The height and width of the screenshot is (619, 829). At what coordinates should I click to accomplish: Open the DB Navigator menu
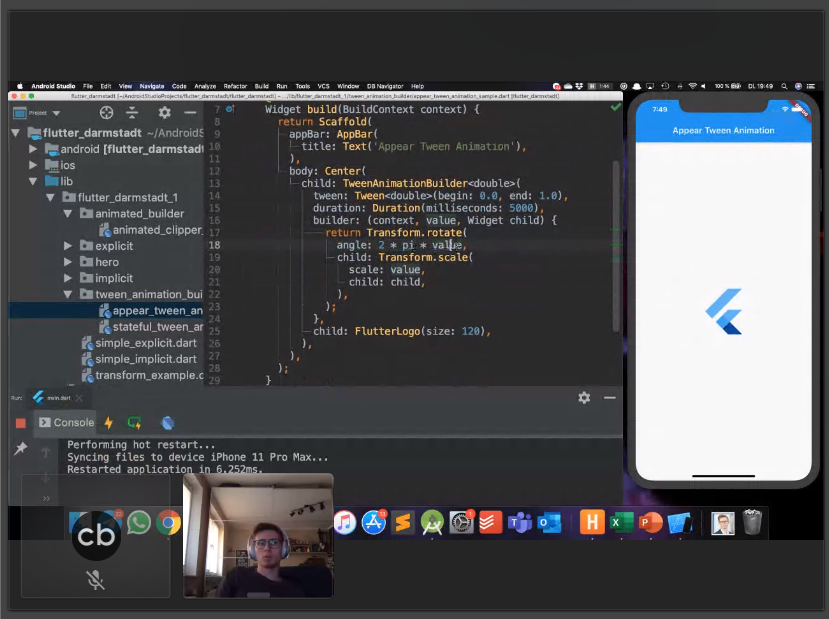pos(385,86)
